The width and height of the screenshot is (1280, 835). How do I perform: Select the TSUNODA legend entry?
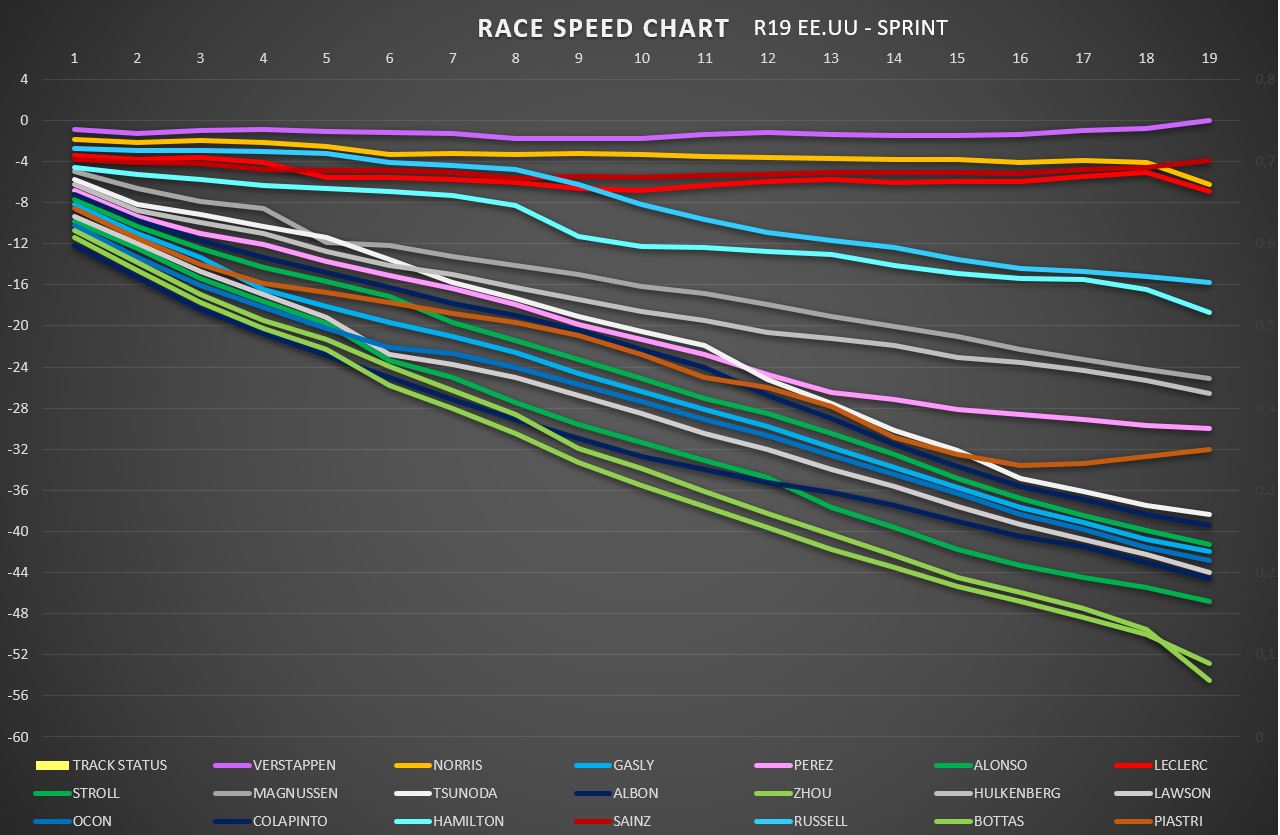click(448, 793)
